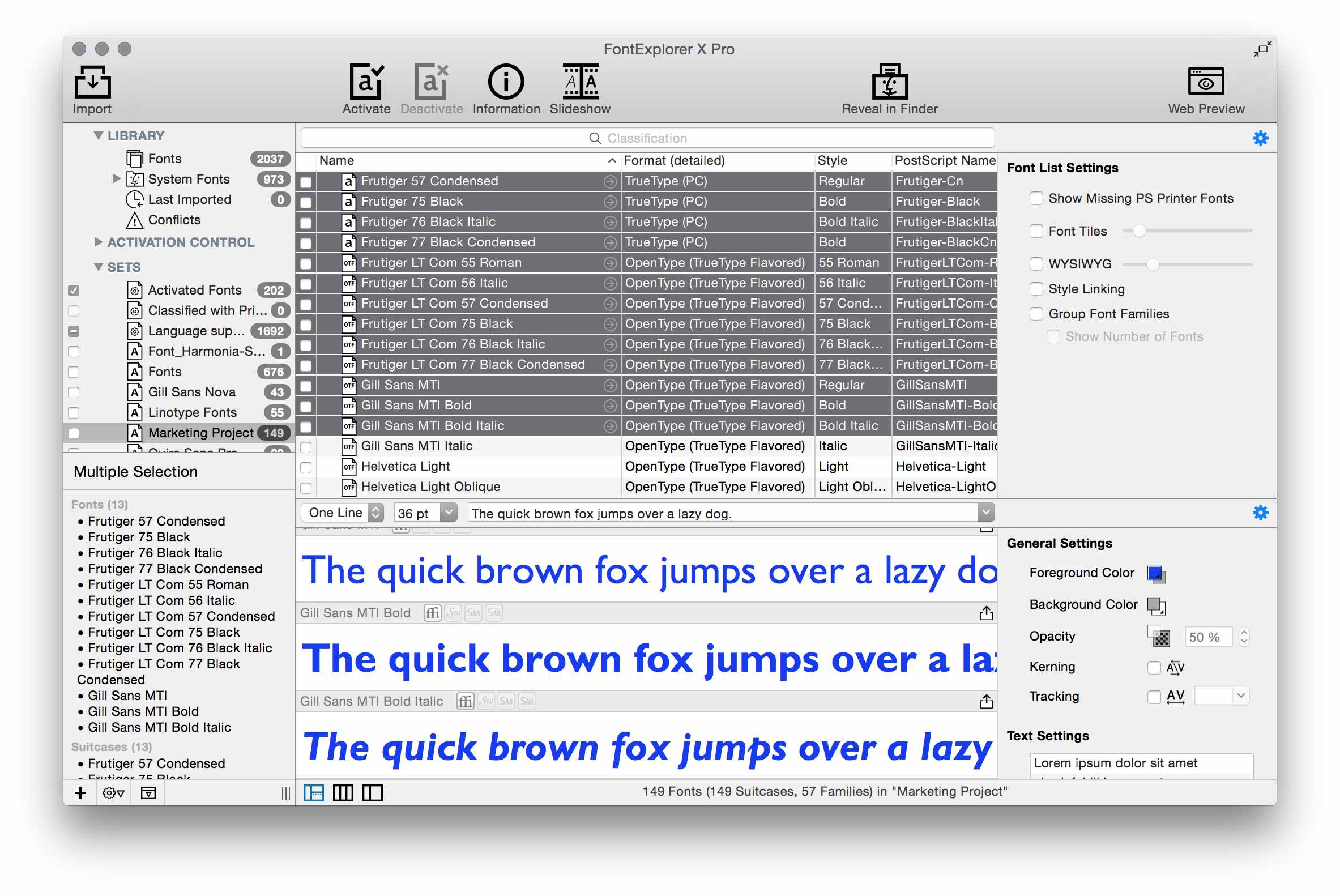This screenshot has width=1340, height=896.
Task: Open the 36 pt size dropdown
Action: pyautogui.click(x=449, y=513)
